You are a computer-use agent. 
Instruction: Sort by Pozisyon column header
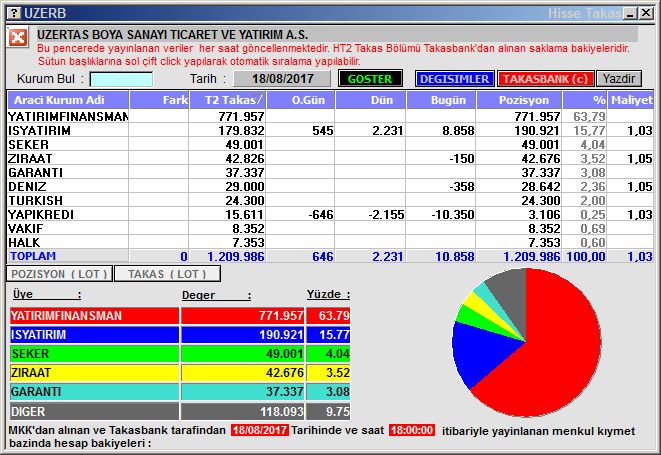click(519, 100)
